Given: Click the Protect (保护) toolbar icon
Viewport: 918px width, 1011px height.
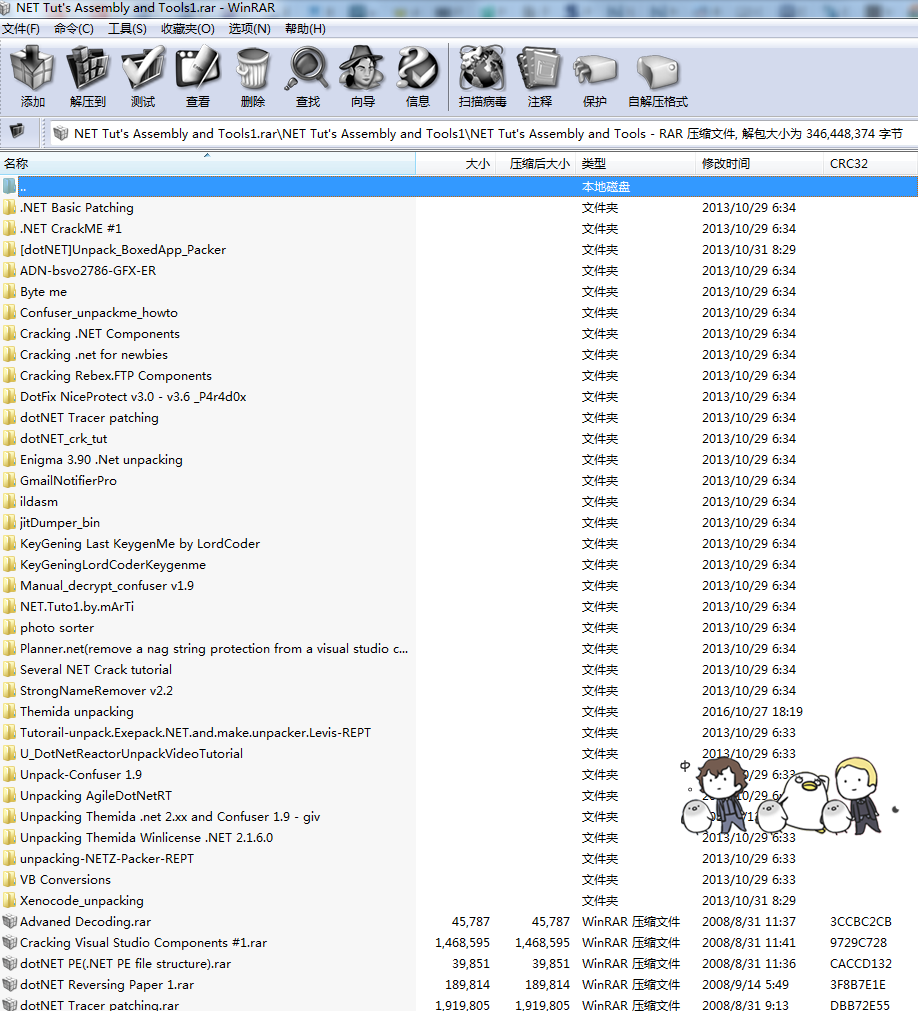Looking at the screenshot, I should (594, 75).
